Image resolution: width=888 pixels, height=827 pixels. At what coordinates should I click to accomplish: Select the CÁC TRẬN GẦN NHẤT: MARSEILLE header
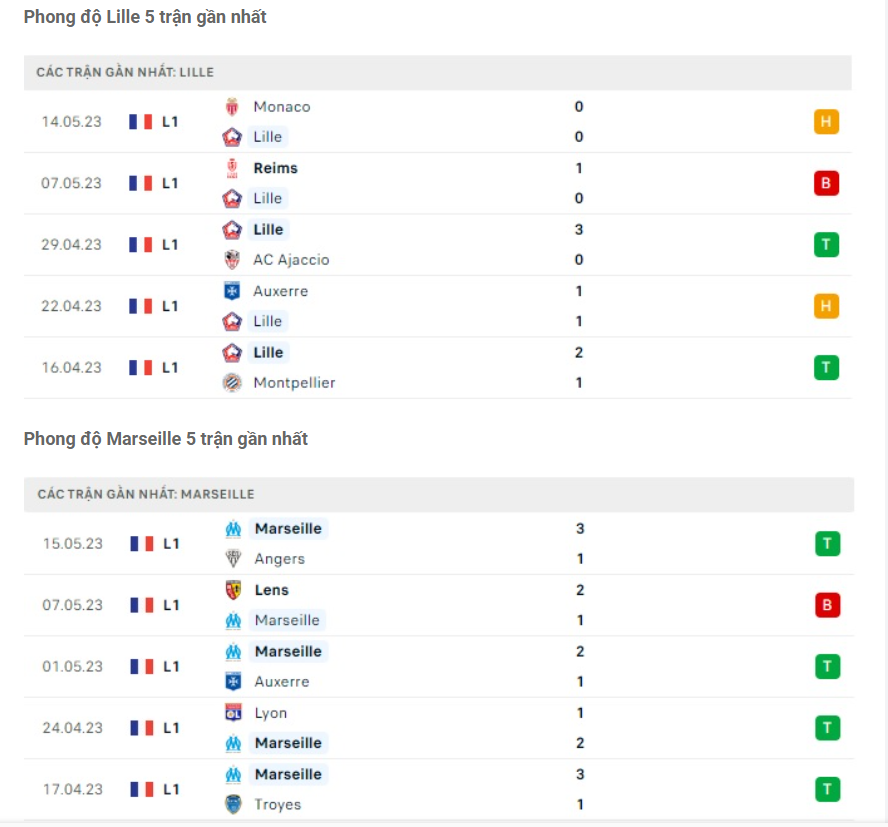tap(140, 493)
